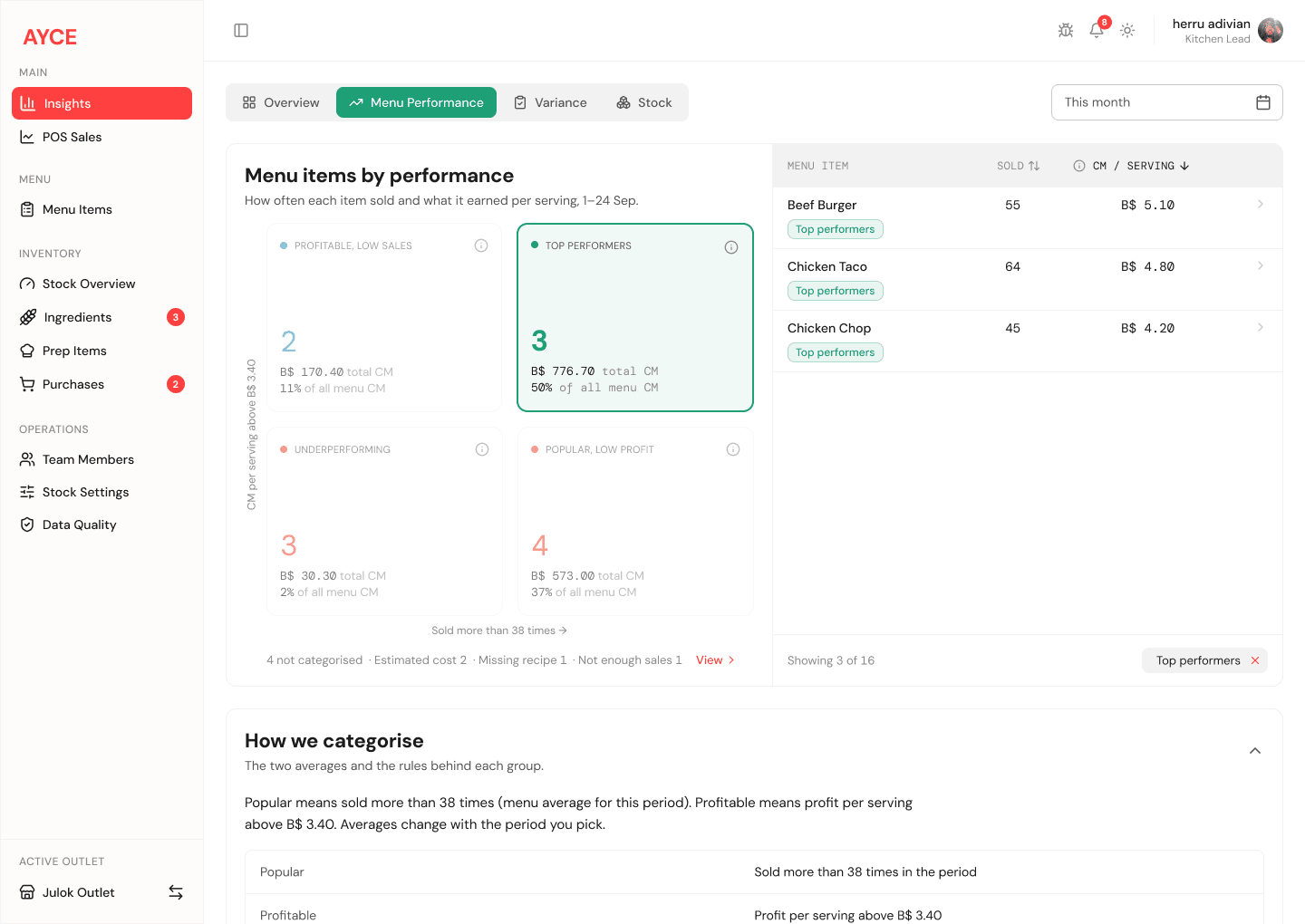Click B$ 5.10 CM value

[1147, 205]
